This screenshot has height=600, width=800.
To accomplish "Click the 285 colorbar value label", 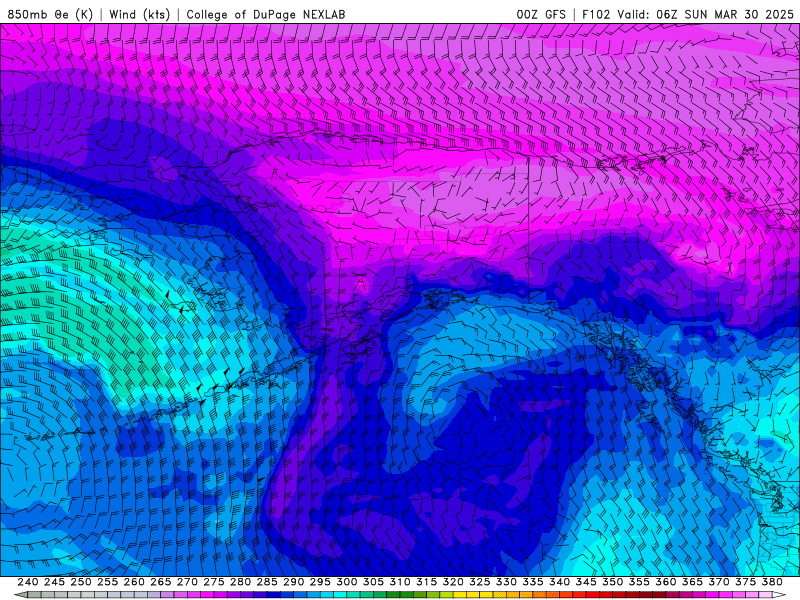I will pyautogui.click(x=267, y=582).
